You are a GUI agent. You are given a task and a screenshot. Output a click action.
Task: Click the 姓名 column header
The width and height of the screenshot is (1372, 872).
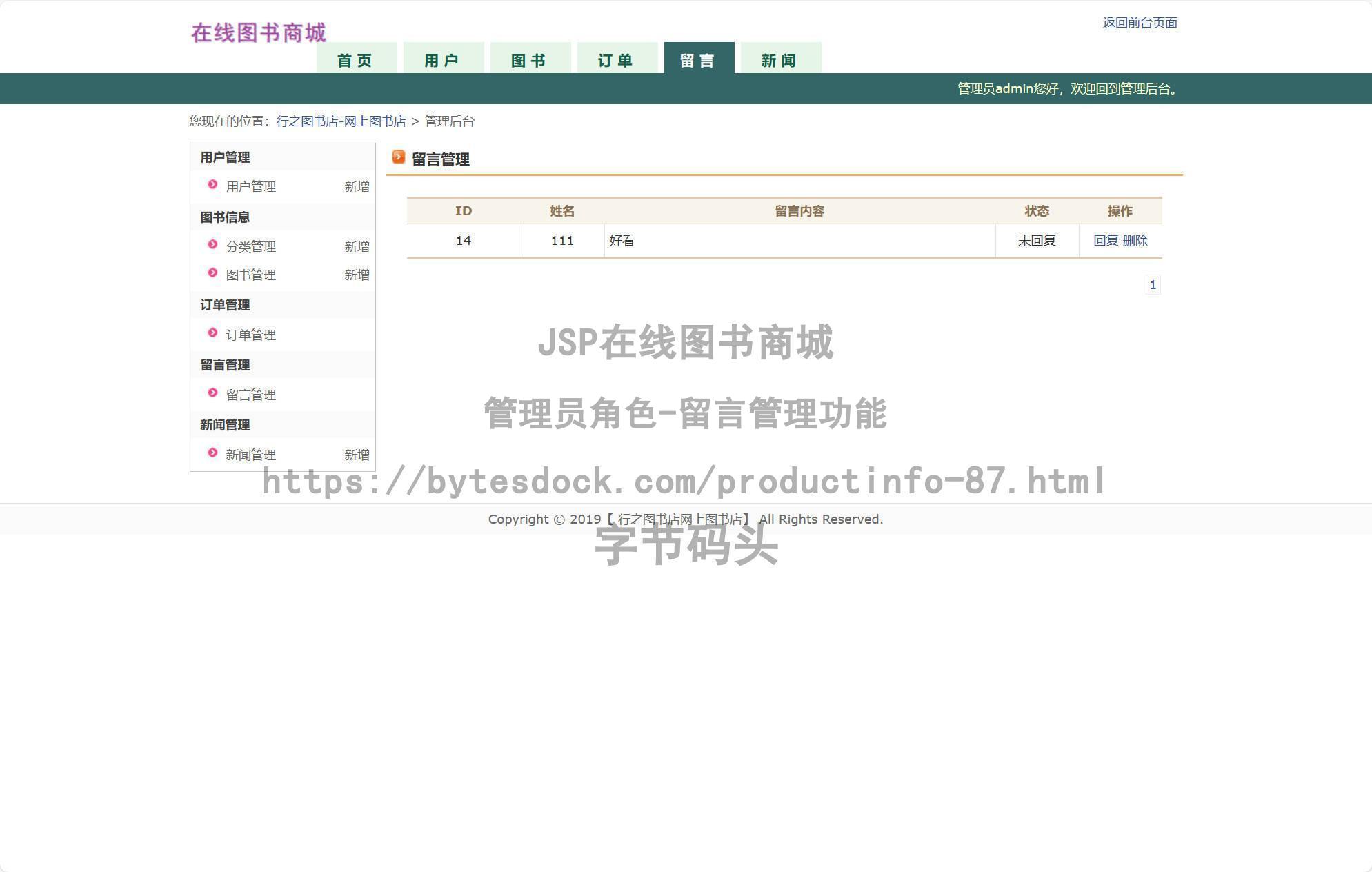coord(562,211)
